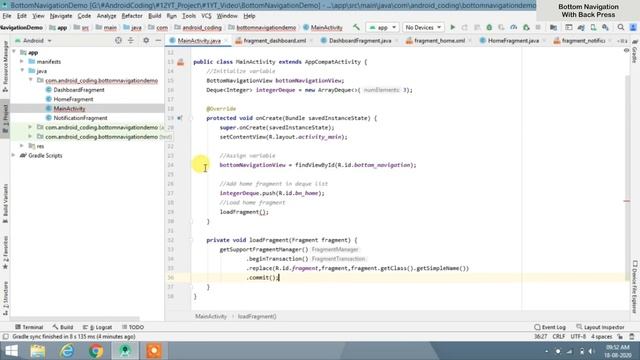Toggle the Favorites side tab
Image resolution: width=640 pixels, height=360 pixels.
pos(5,253)
